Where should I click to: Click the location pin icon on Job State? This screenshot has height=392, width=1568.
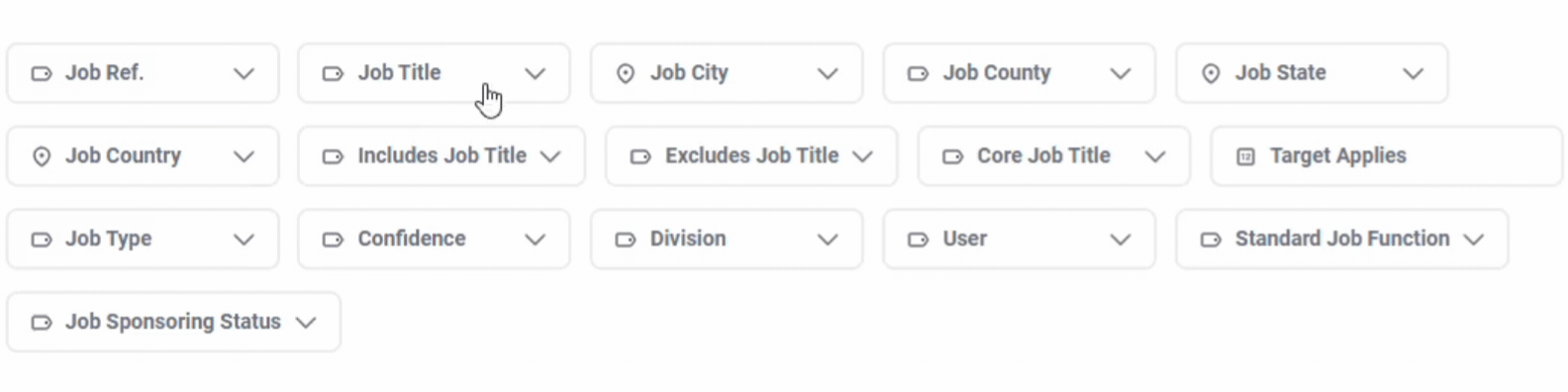click(x=1211, y=73)
